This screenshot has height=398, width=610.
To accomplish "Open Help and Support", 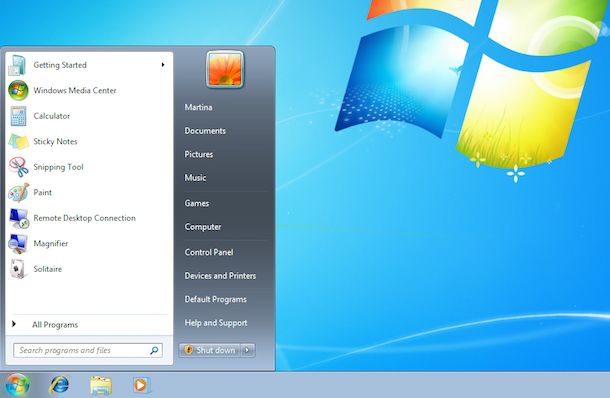I will (216, 323).
